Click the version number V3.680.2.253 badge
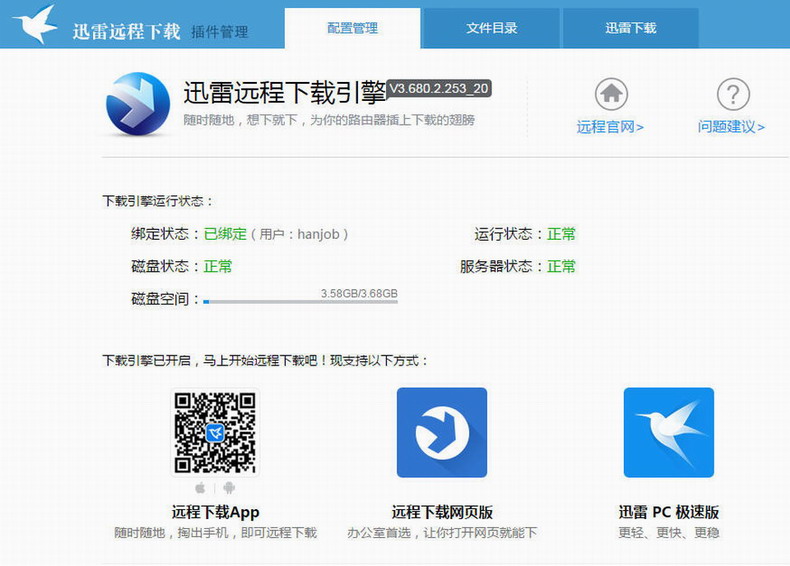 [439, 89]
